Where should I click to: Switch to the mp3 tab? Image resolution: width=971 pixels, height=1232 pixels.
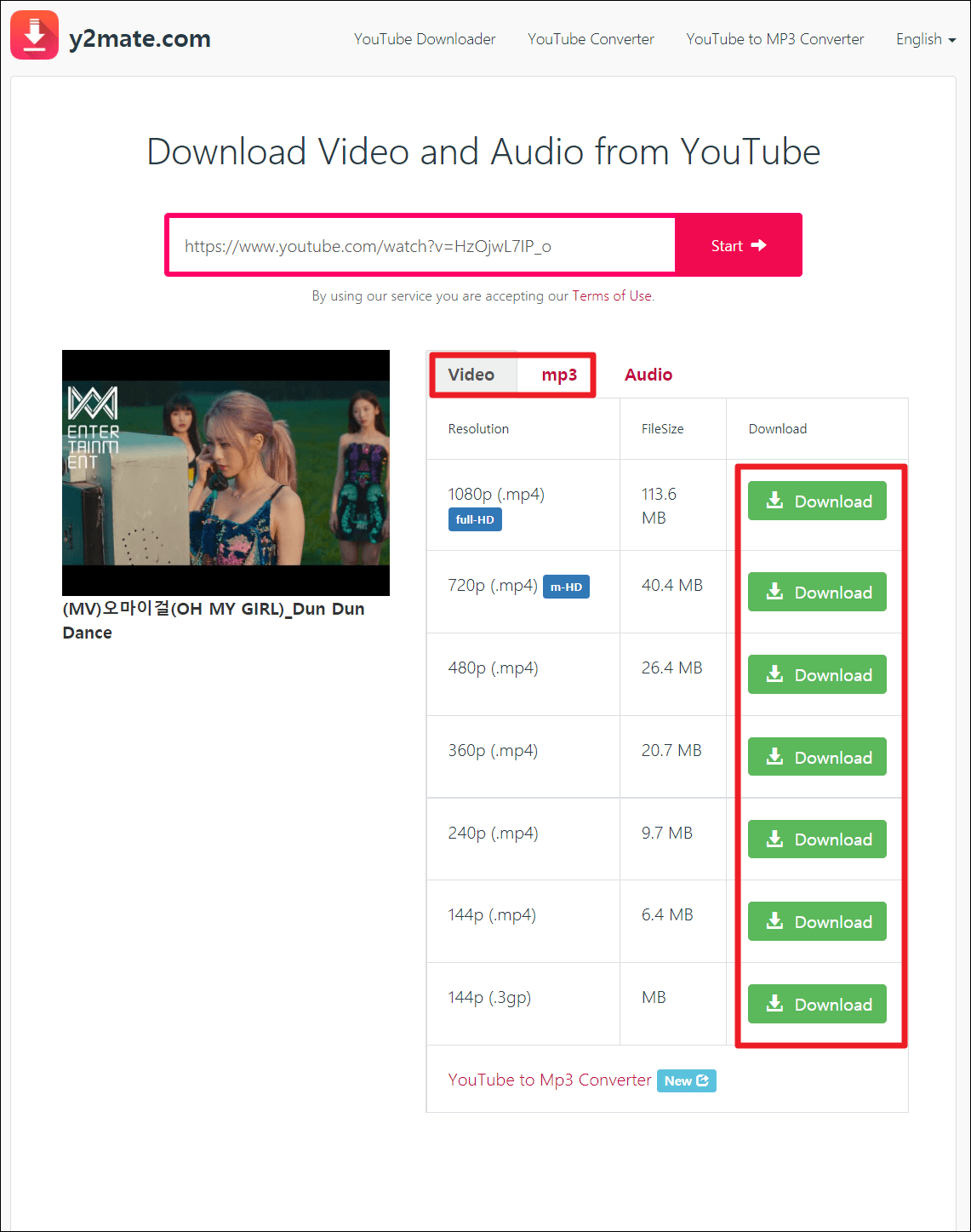pos(559,375)
